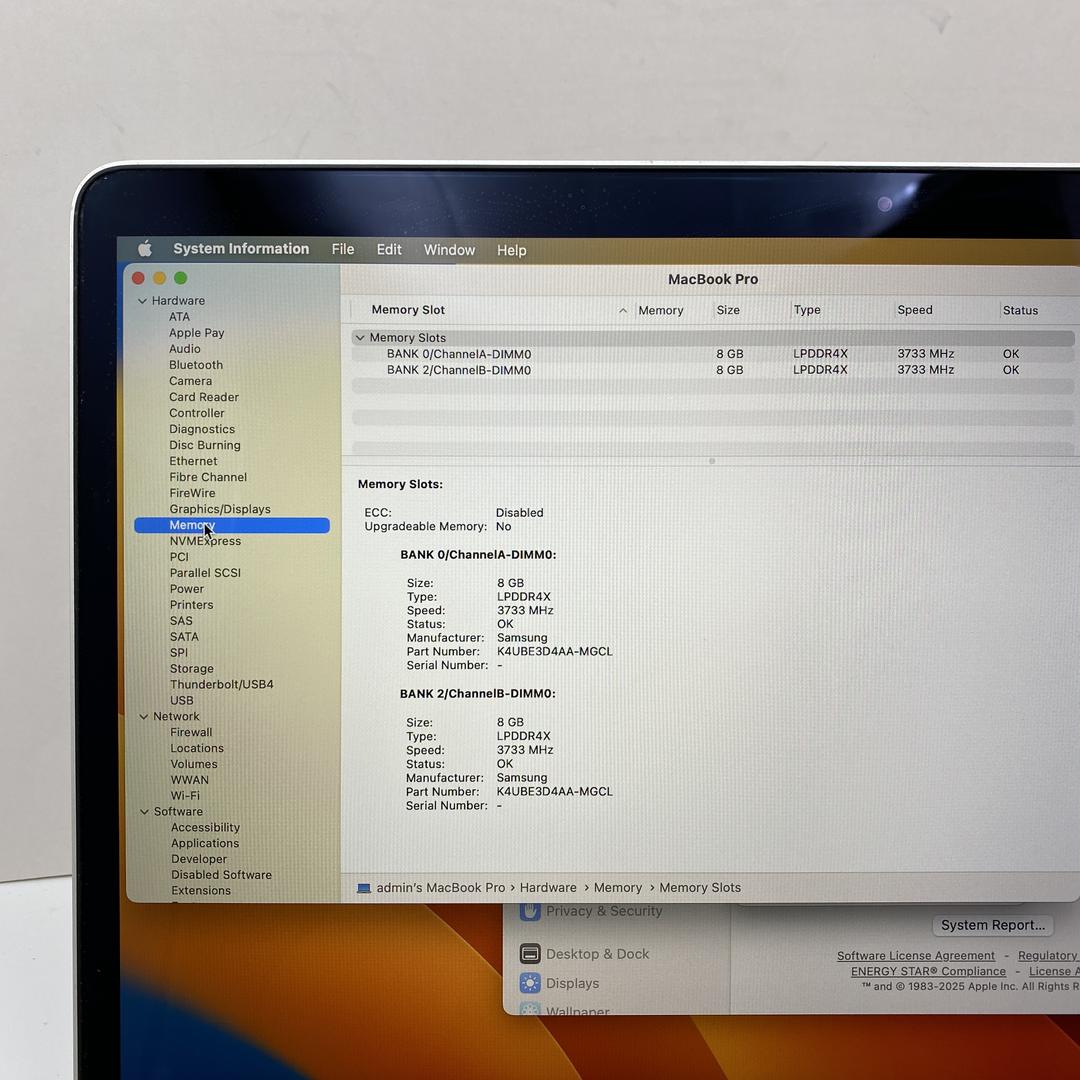Image resolution: width=1080 pixels, height=1080 pixels.
Task: Select Disabled Software in the sidebar
Action: click(x=221, y=875)
